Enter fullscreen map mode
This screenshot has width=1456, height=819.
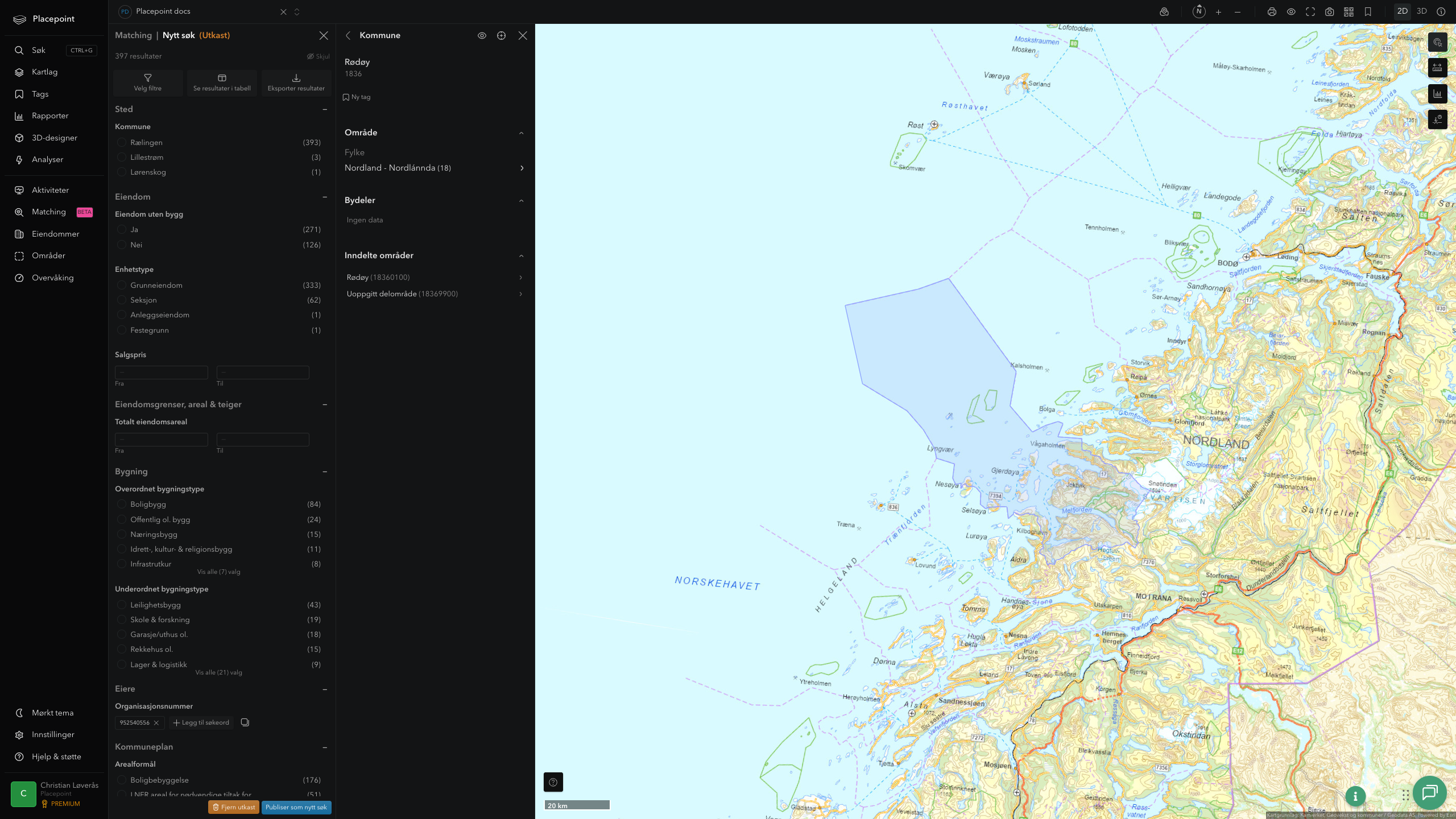pos(1310,12)
